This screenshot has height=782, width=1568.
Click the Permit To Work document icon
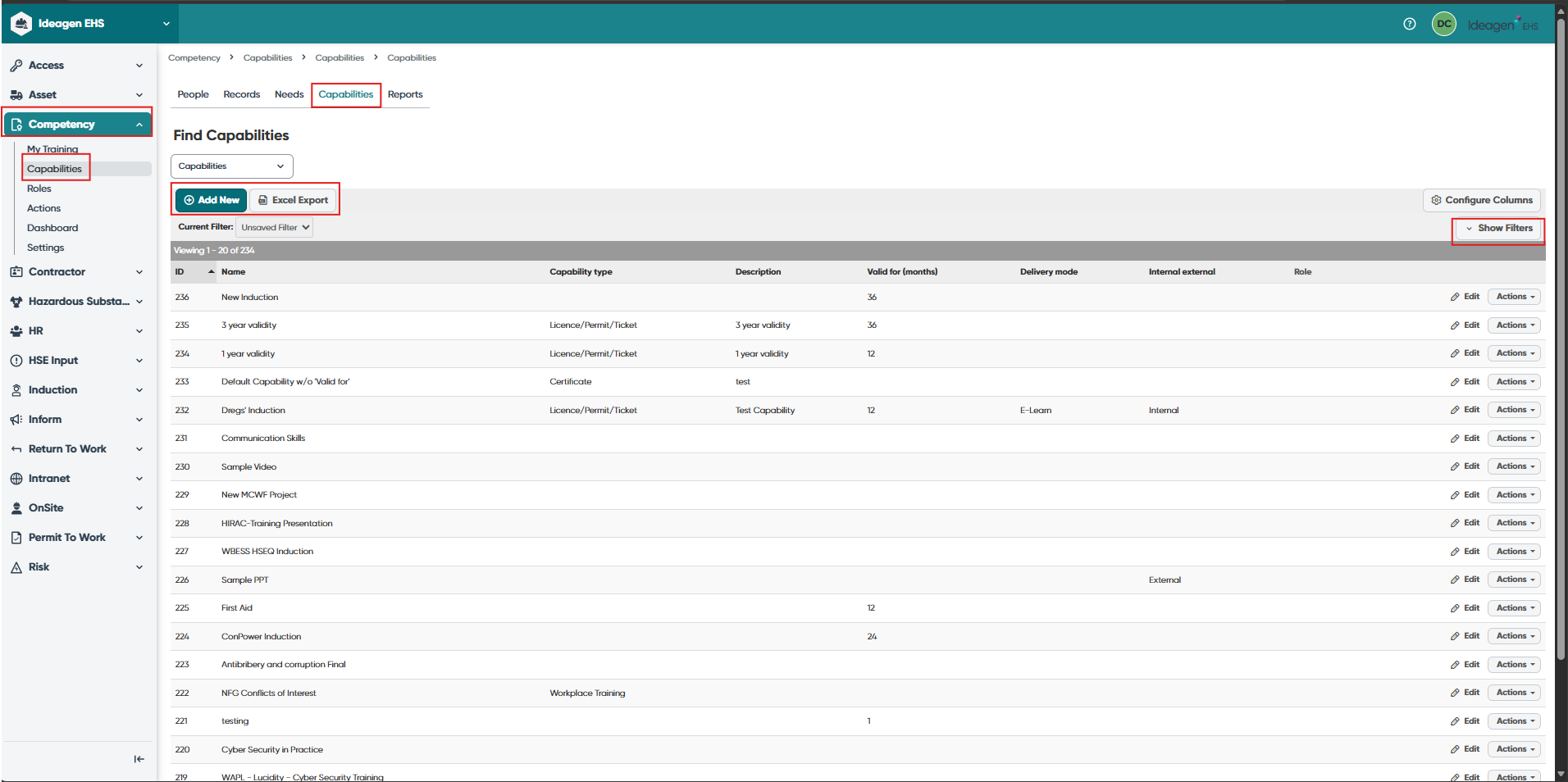click(16, 538)
